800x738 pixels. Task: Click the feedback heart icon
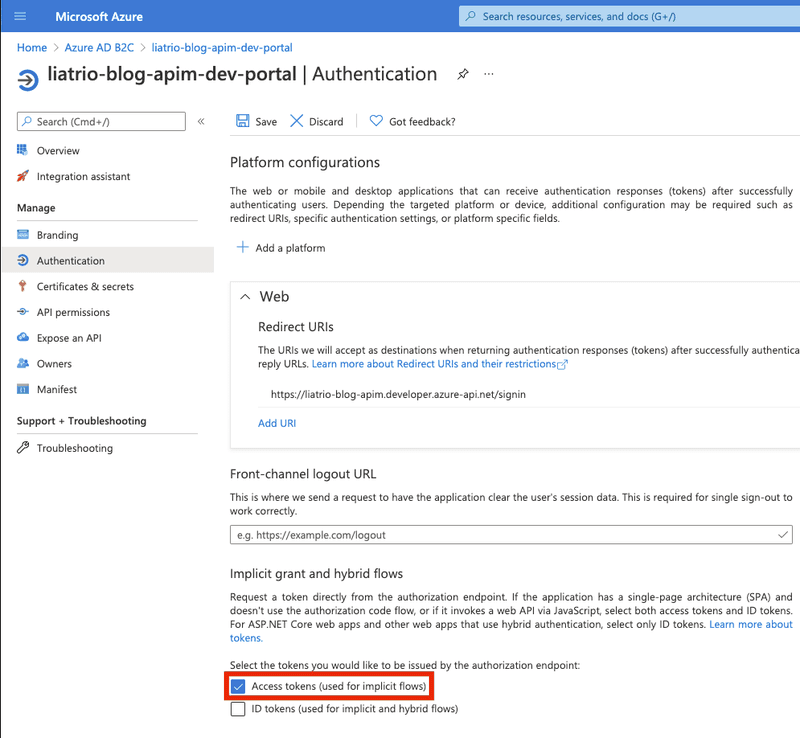(x=376, y=121)
